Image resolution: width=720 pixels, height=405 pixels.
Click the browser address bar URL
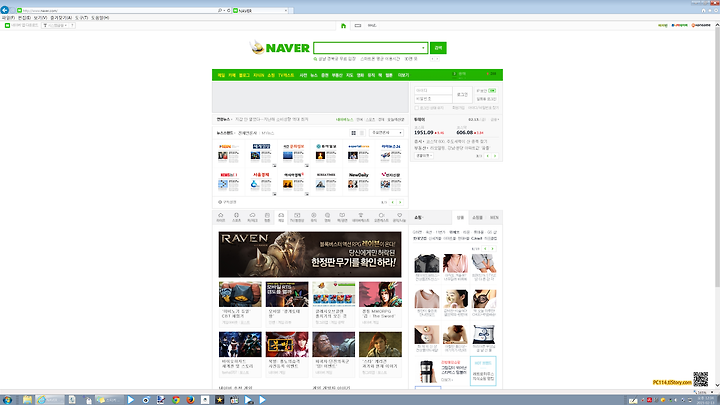click(x=40, y=10)
